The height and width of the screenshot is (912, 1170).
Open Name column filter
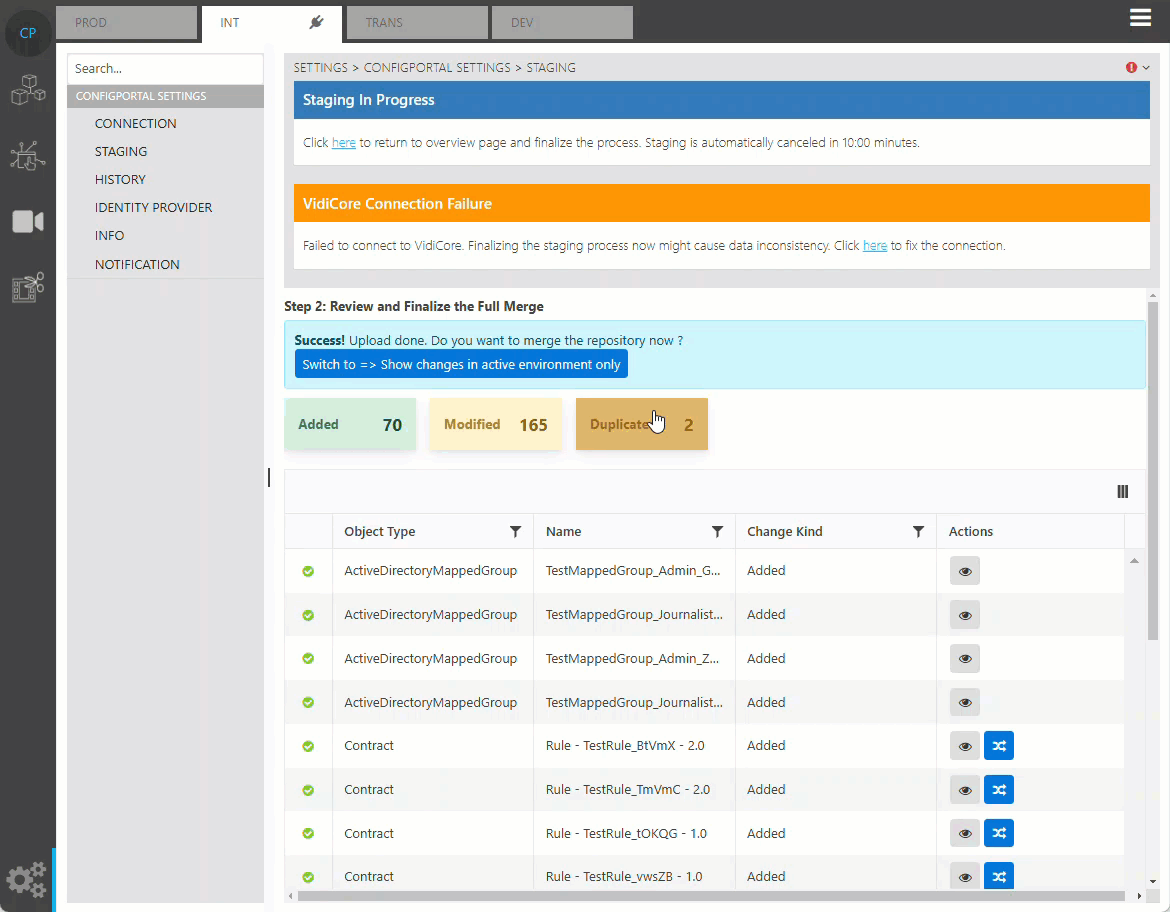[x=717, y=532]
